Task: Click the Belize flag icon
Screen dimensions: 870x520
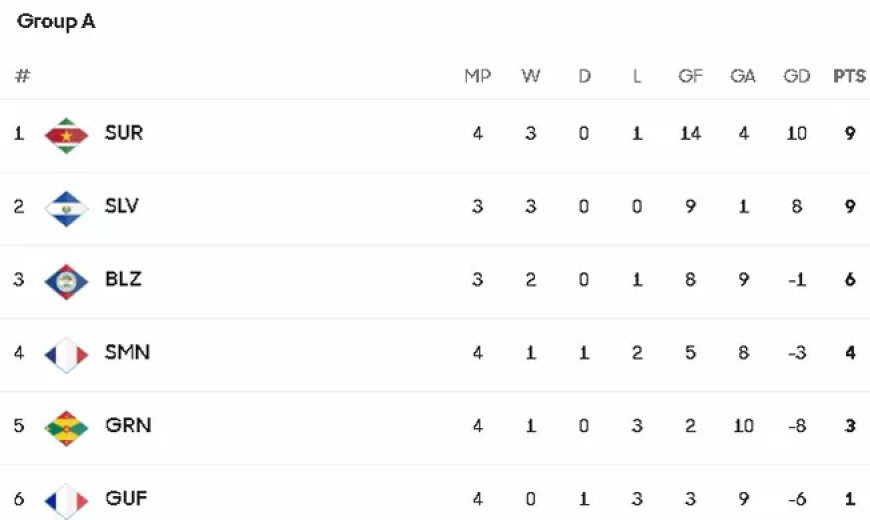Action: 66,281
